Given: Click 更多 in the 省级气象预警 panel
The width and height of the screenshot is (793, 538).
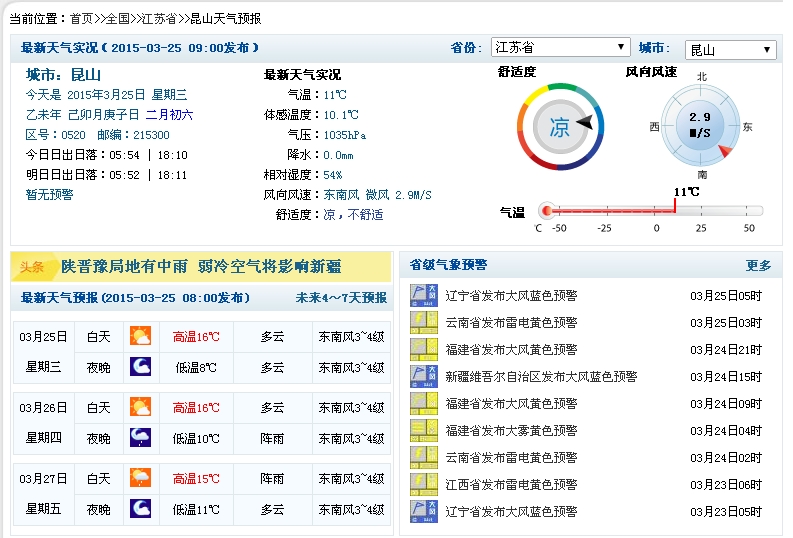Looking at the screenshot, I should pos(758,265).
